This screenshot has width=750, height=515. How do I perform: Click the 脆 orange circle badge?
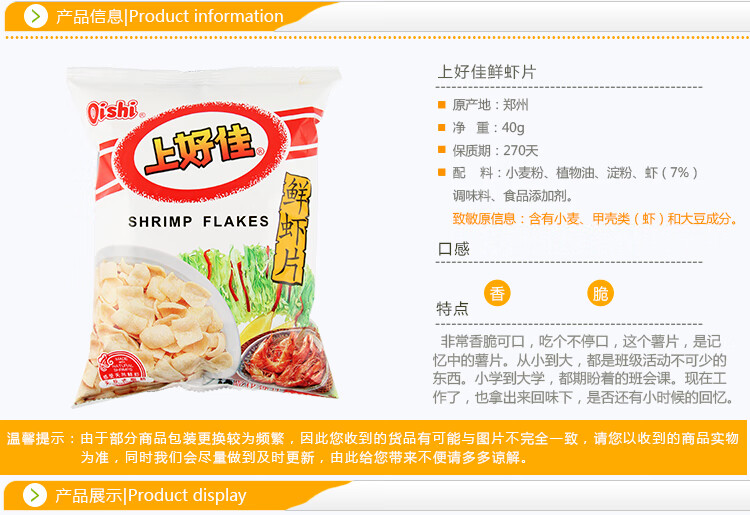[x=600, y=293]
